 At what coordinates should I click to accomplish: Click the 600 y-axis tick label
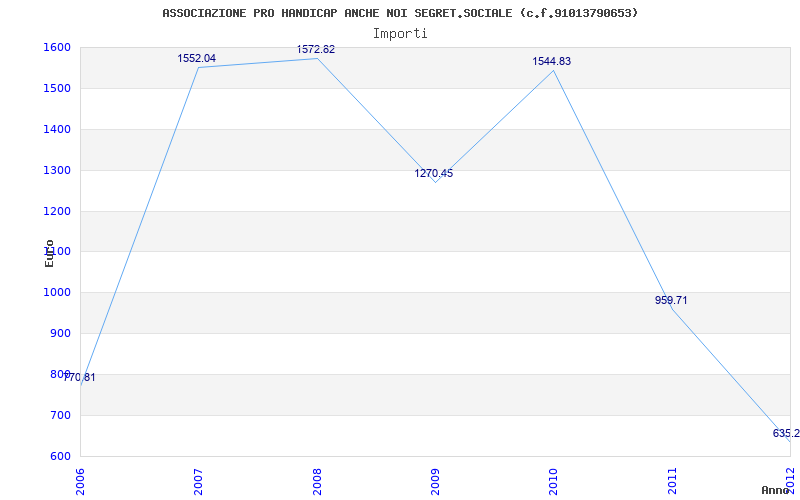point(62,456)
